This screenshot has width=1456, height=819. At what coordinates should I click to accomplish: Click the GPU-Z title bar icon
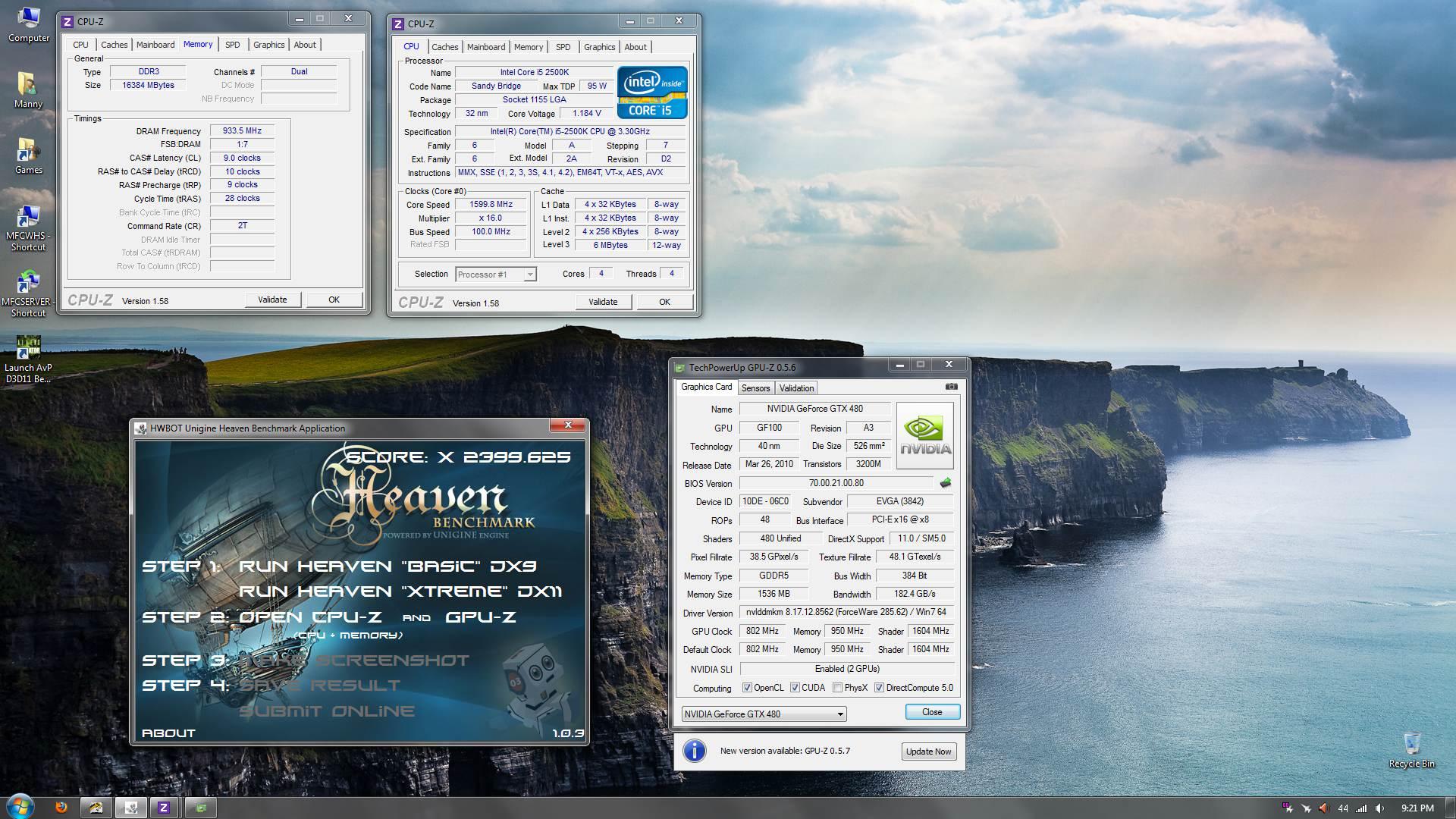click(679, 368)
